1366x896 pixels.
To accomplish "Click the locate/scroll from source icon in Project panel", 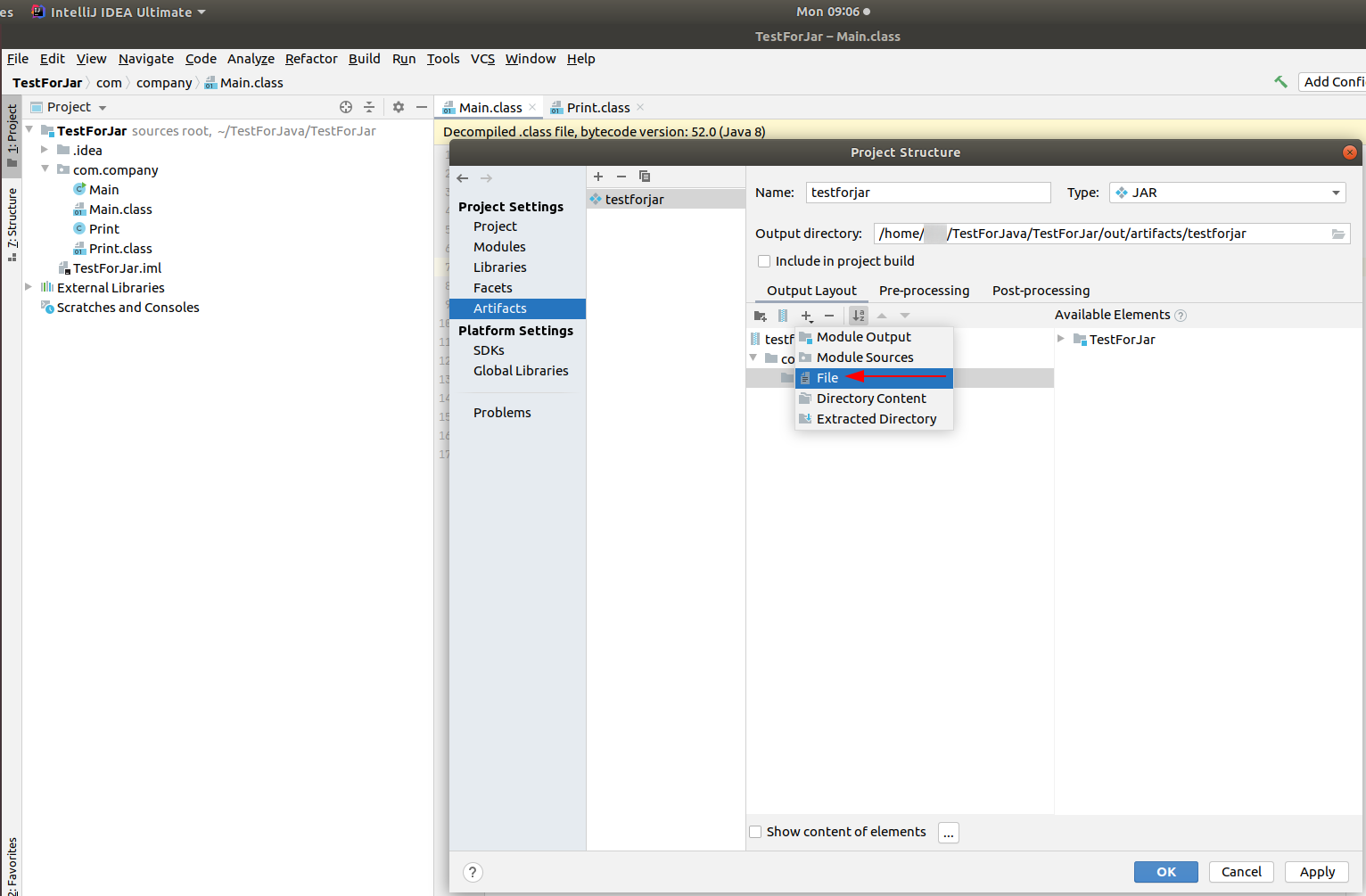I will pyautogui.click(x=346, y=107).
